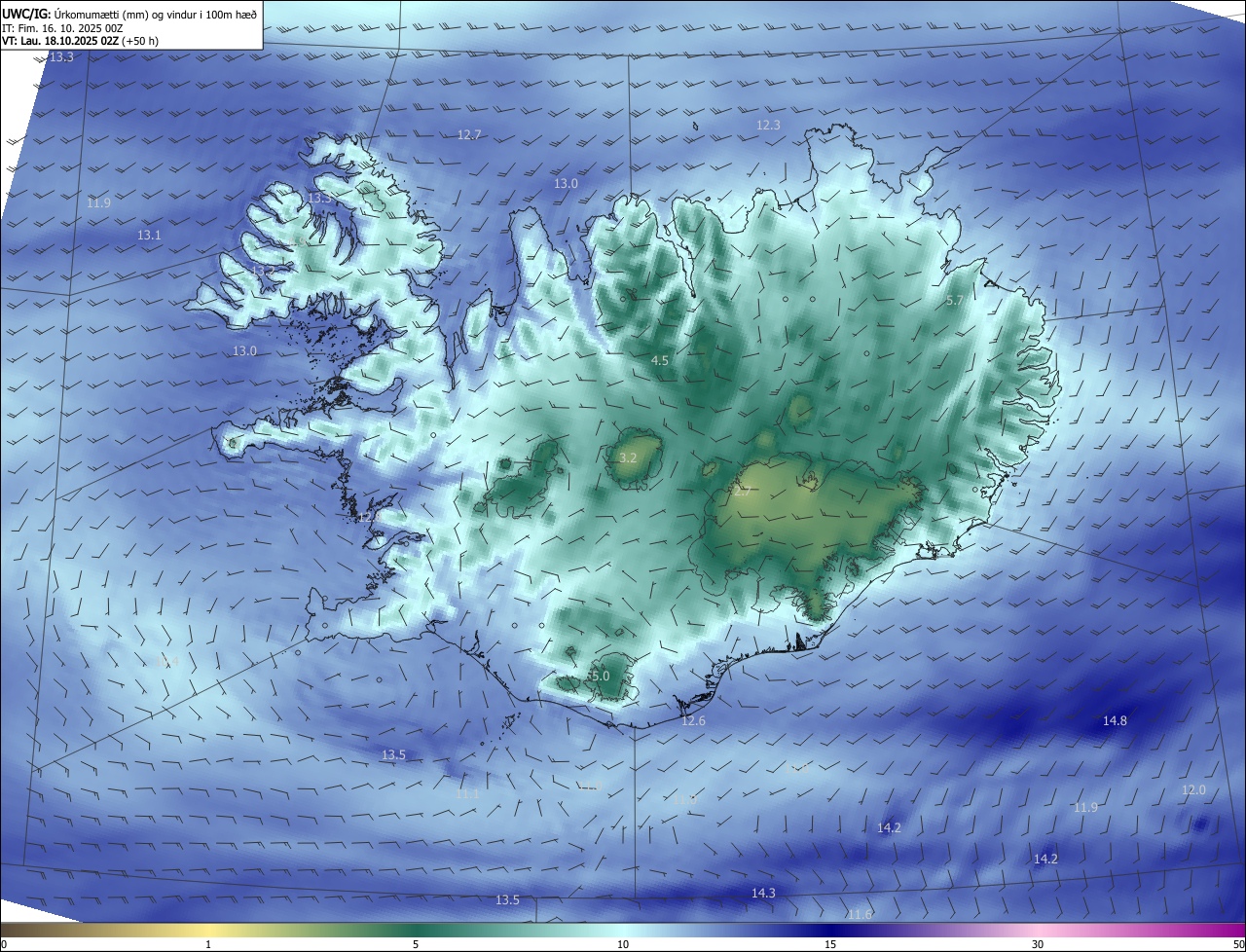Click the 'UWC/IG: Úrkomumætti (mm)' title line

pyautogui.click(x=130, y=13)
